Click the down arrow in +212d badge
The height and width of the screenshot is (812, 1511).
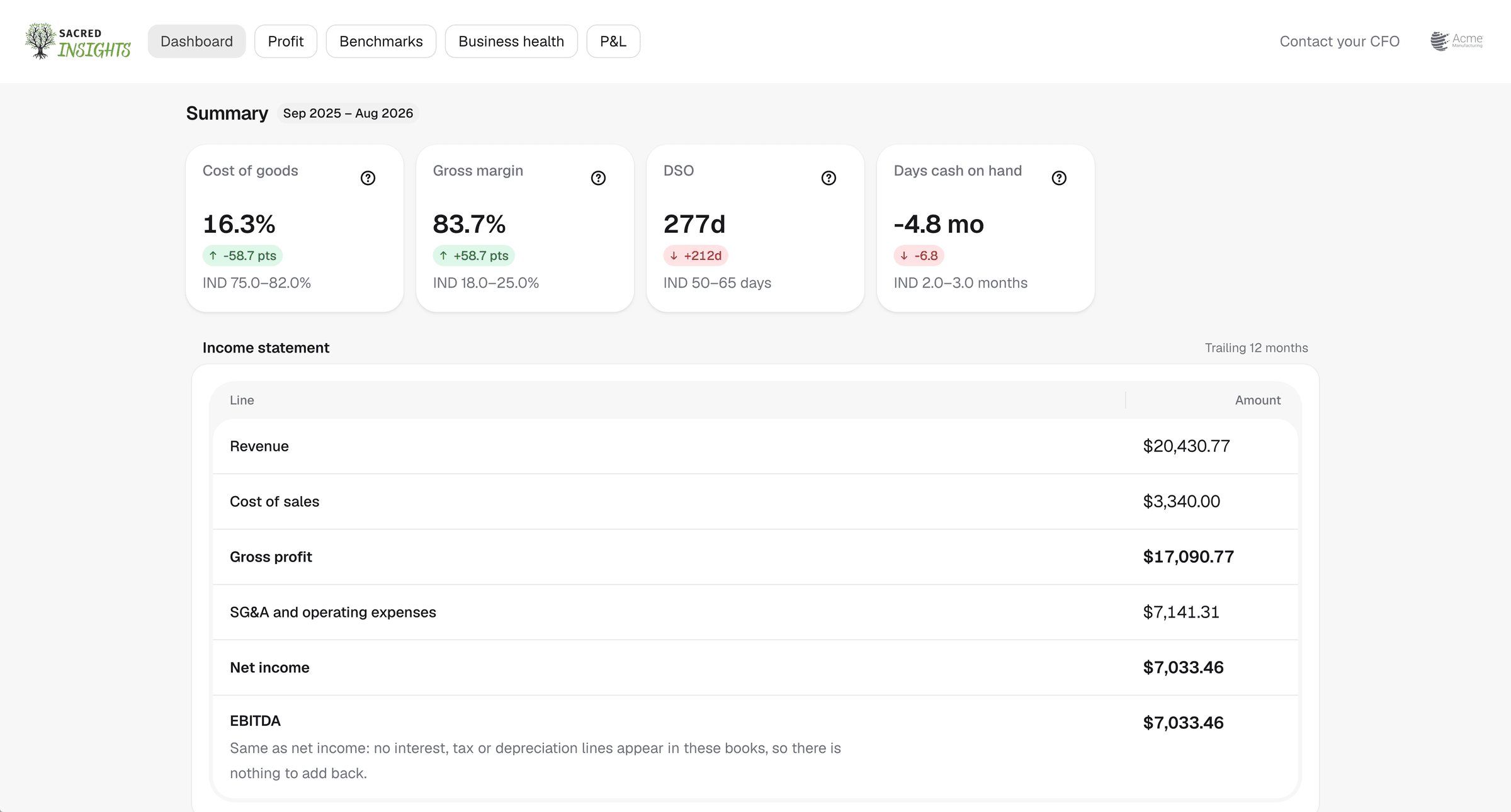pos(674,256)
